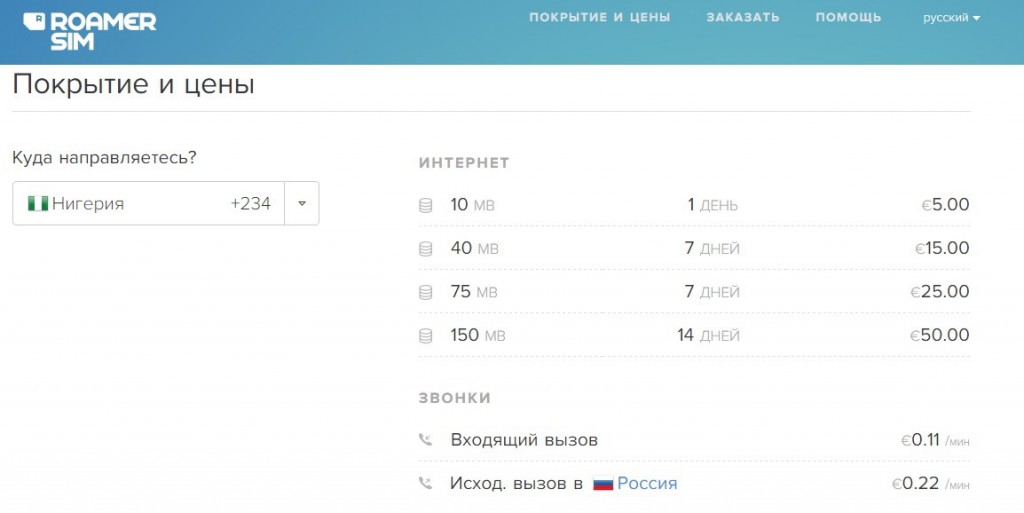Click the Россия destination link
Image resolution: width=1024 pixels, height=513 pixels.
[x=647, y=484]
